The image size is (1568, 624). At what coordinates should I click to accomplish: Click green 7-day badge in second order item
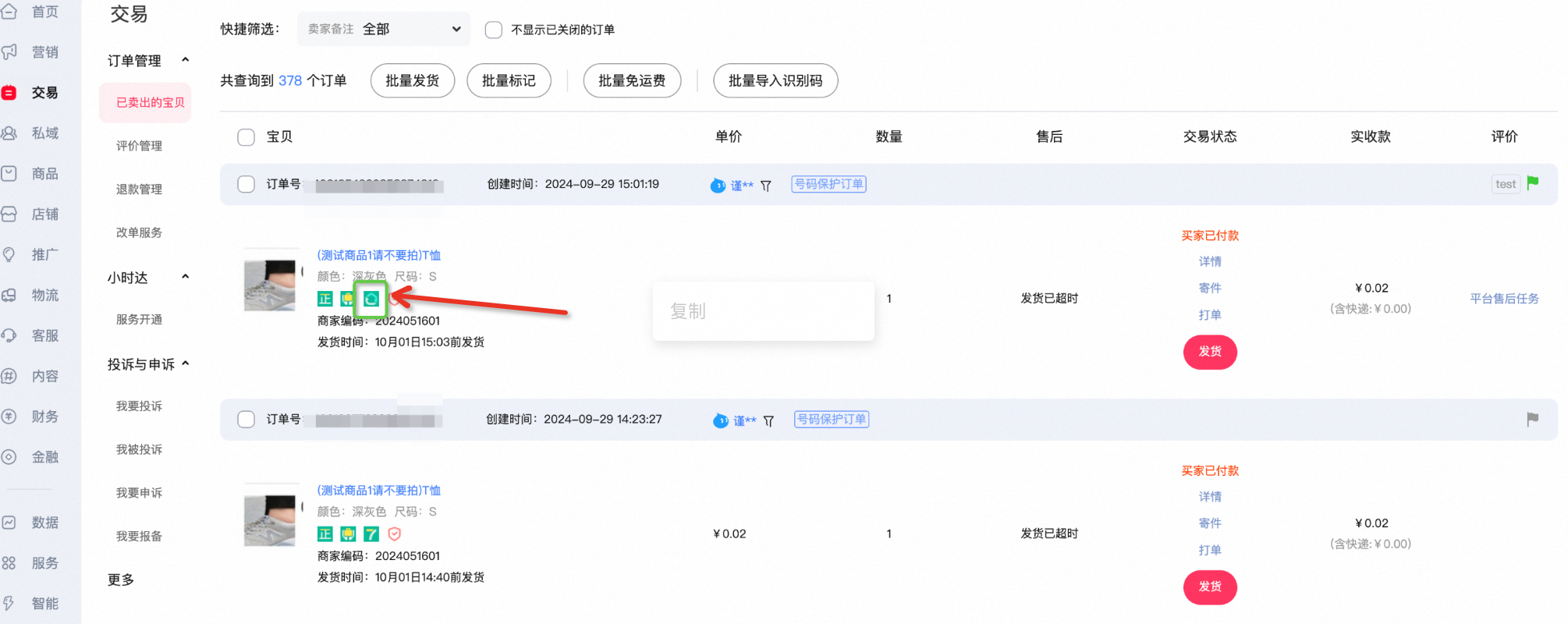[371, 534]
